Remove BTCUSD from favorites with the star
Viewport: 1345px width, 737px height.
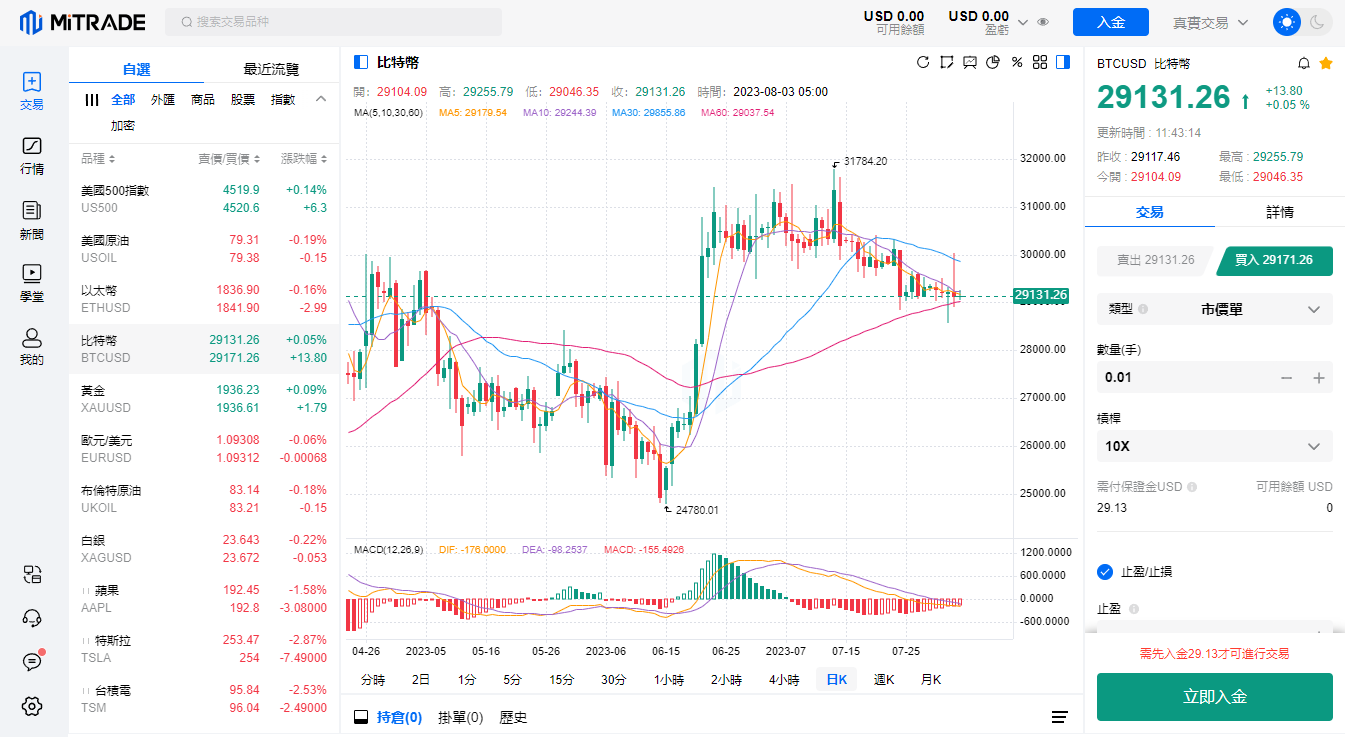tap(1326, 63)
